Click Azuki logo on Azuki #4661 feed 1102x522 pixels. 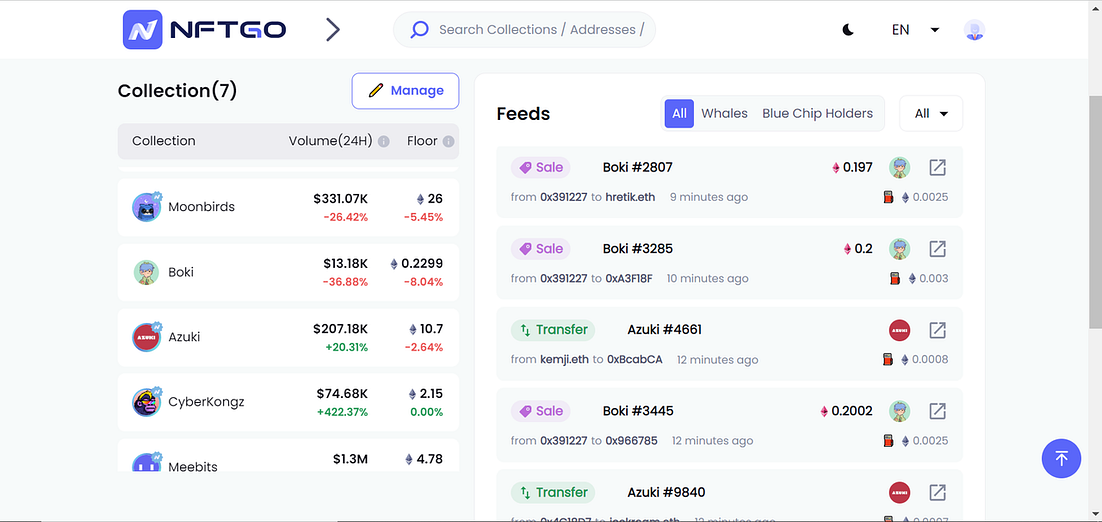(900, 330)
